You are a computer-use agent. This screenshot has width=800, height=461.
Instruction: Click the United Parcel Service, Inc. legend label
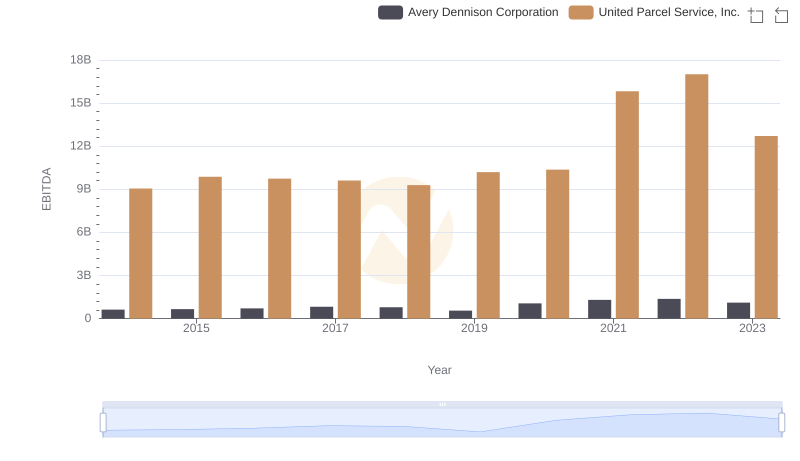coord(669,12)
